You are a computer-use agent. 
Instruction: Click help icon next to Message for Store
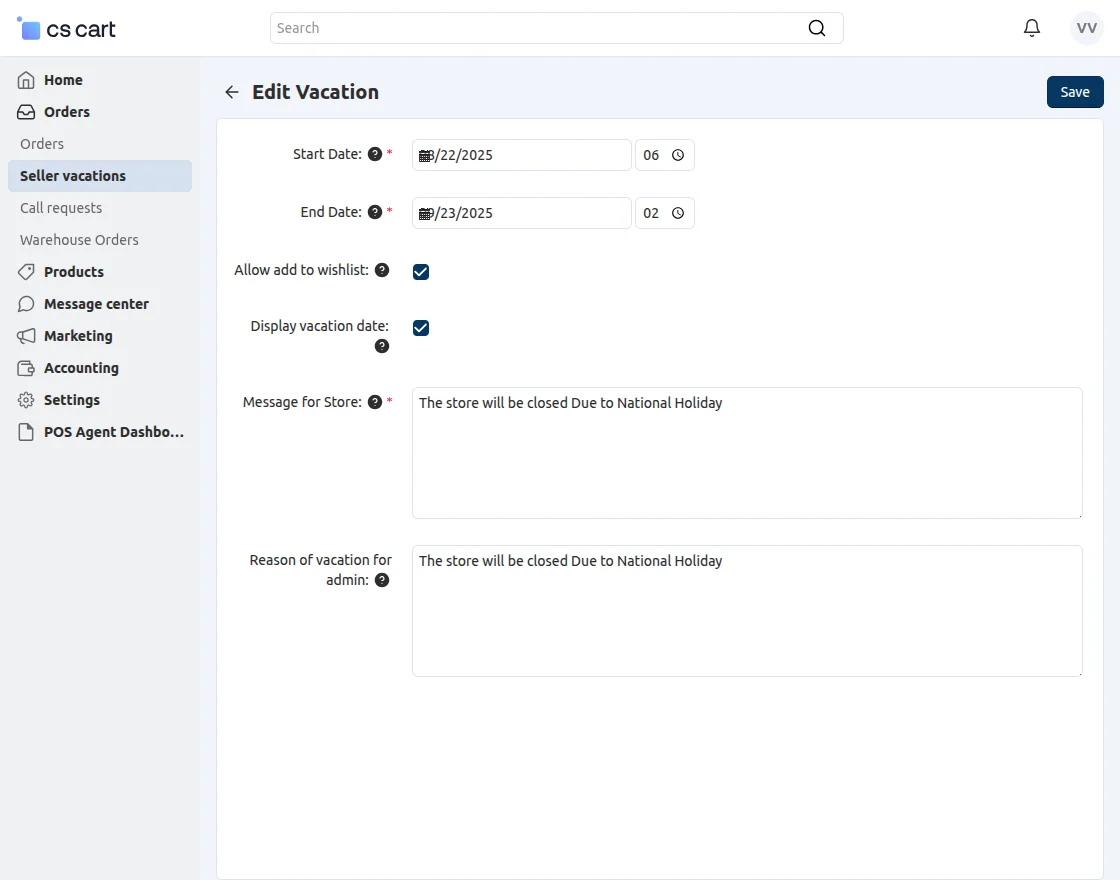click(x=375, y=402)
